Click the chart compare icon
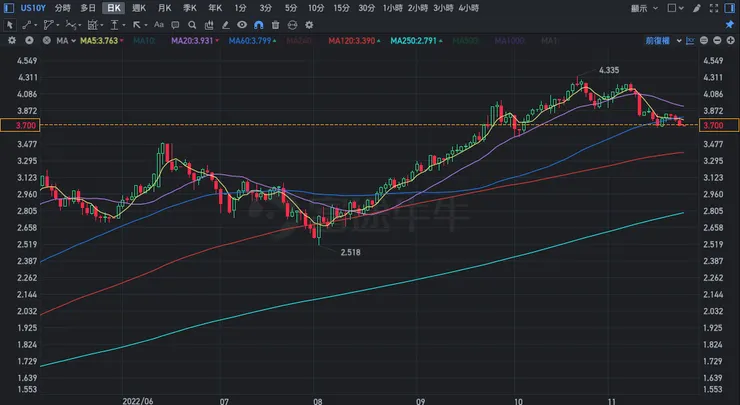This screenshot has height=405, width=740. pyautogui.click(x=690, y=41)
